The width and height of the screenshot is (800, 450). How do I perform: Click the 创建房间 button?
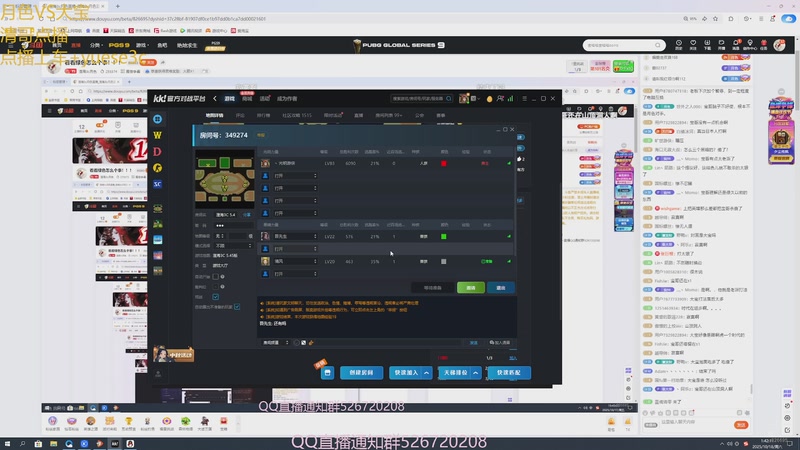tap(361, 373)
